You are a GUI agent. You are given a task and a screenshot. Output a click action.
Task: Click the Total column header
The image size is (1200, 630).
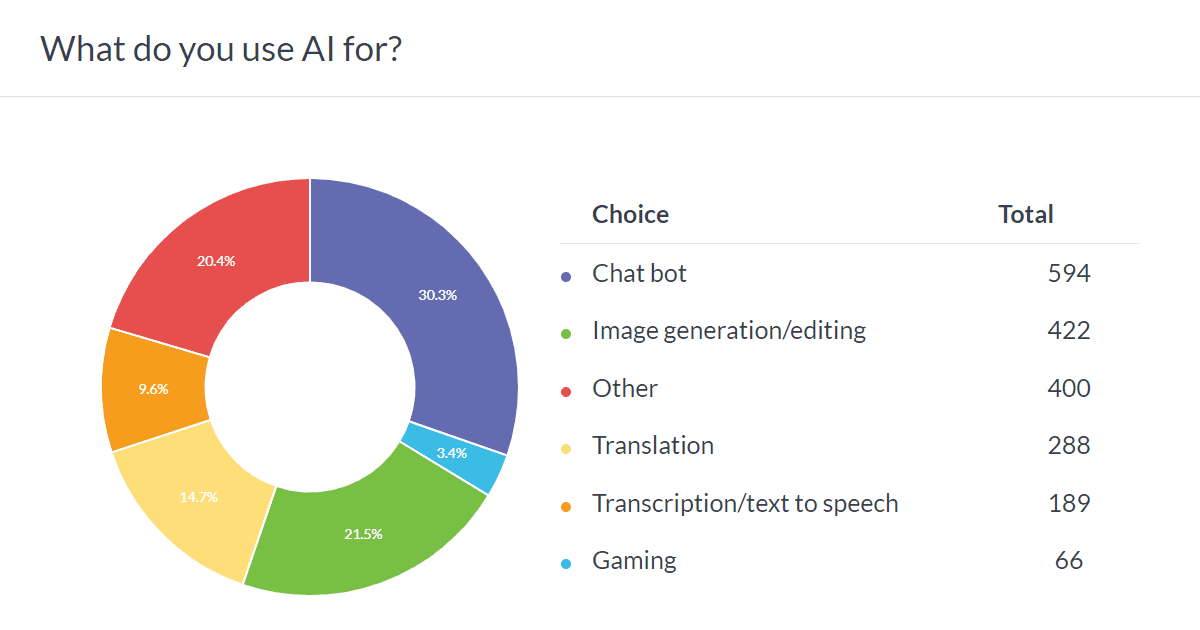1026,214
